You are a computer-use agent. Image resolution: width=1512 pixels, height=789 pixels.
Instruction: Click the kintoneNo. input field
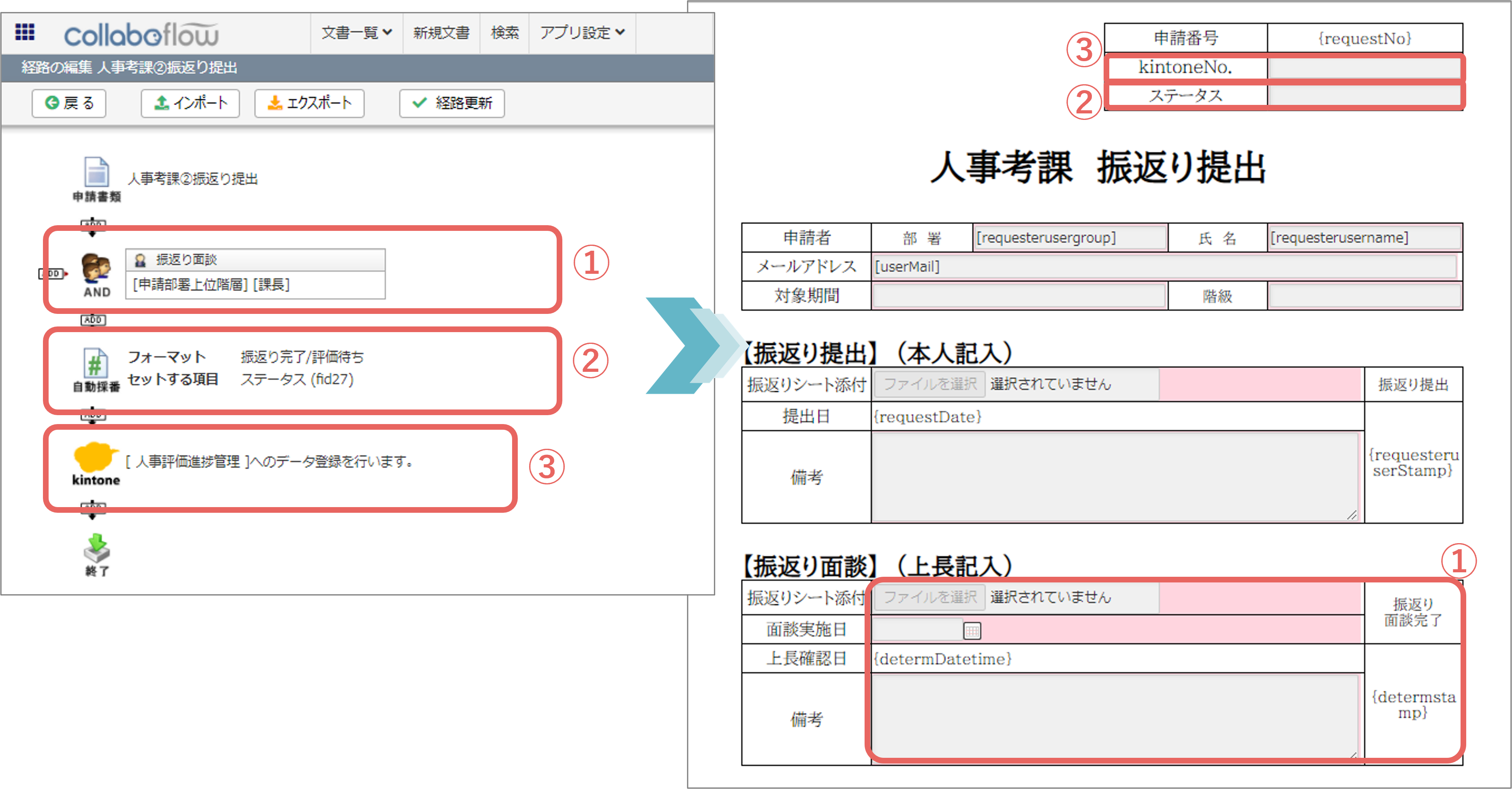[1364, 68]
